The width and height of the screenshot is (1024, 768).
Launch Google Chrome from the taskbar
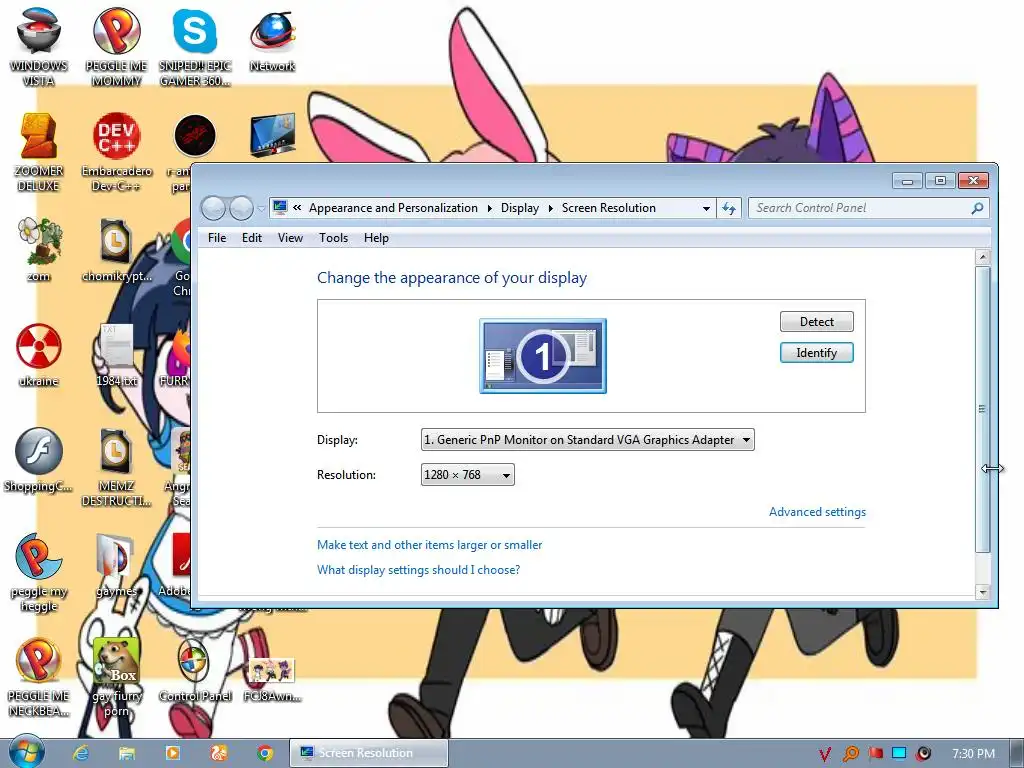[x=264, y=753]
